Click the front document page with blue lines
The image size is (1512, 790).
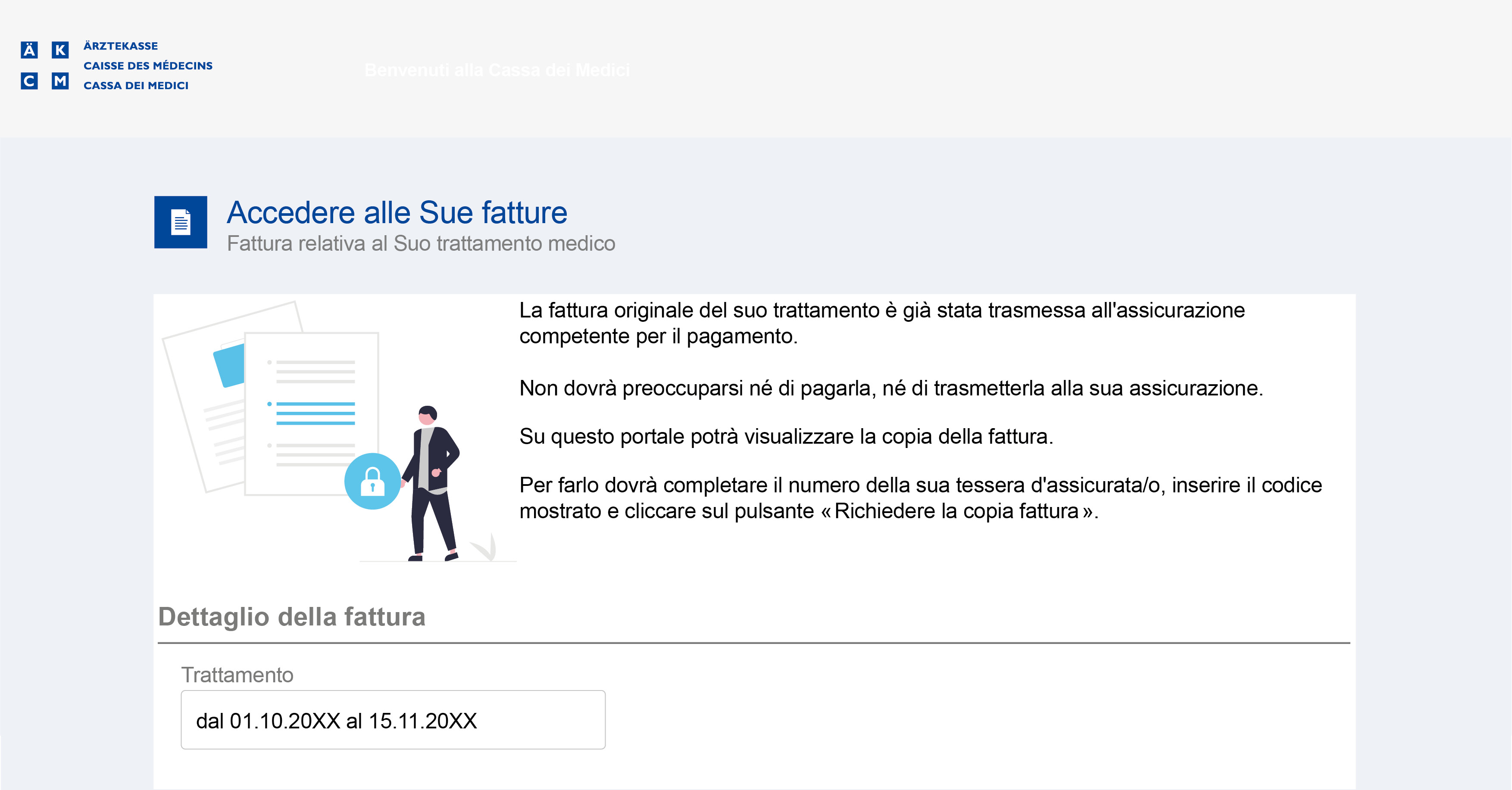[x=312, y=414]
